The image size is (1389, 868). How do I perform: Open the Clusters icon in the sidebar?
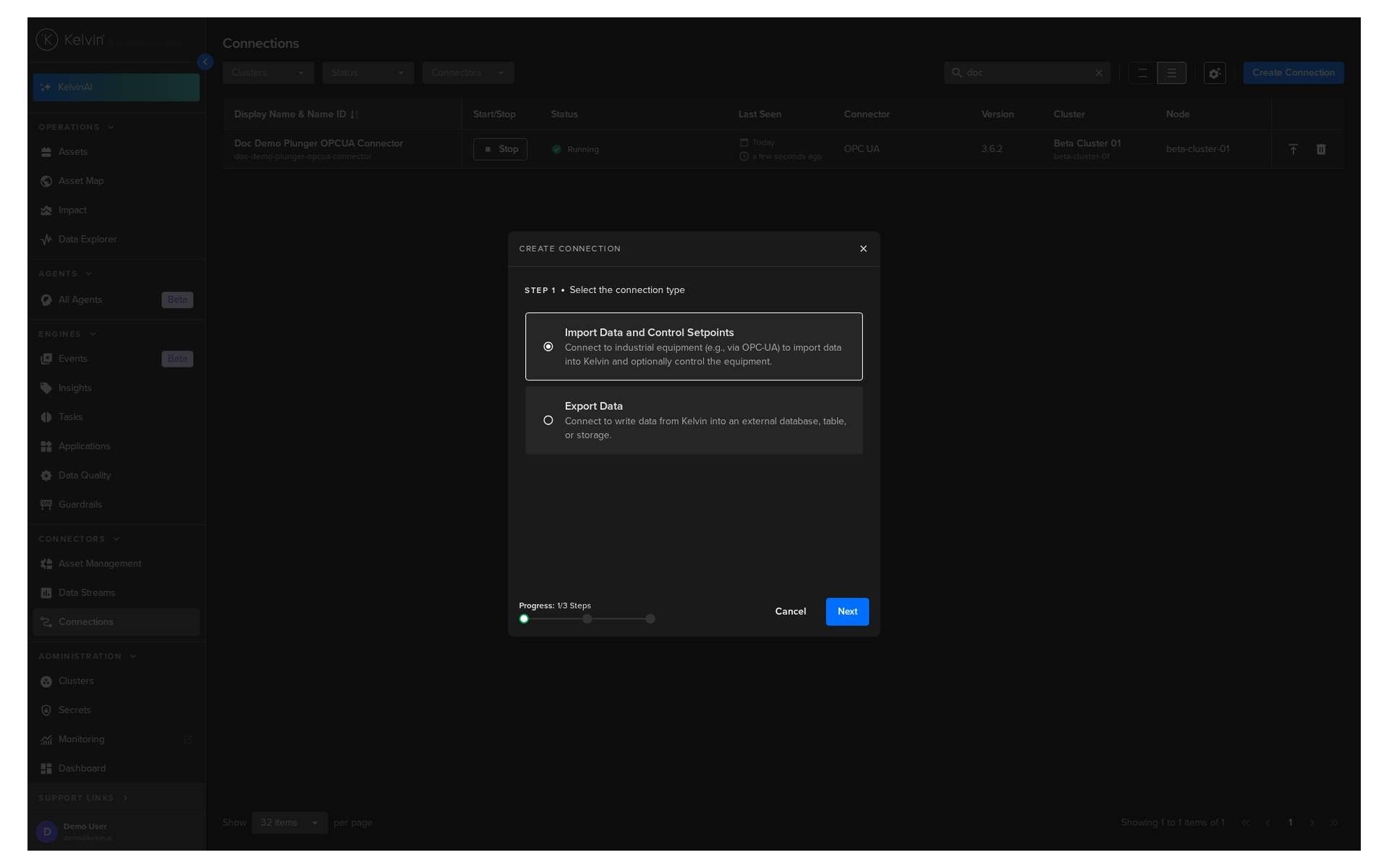46,681
